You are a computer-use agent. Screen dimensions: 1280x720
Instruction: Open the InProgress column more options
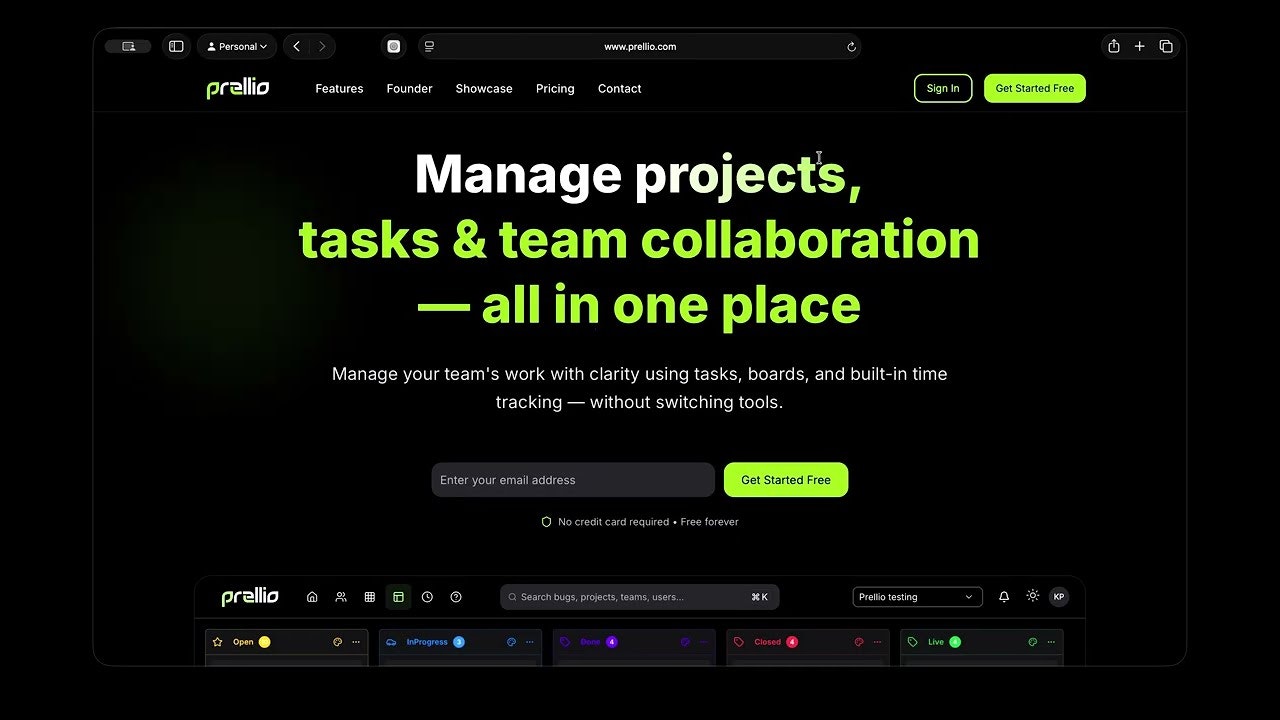(530, 642)
